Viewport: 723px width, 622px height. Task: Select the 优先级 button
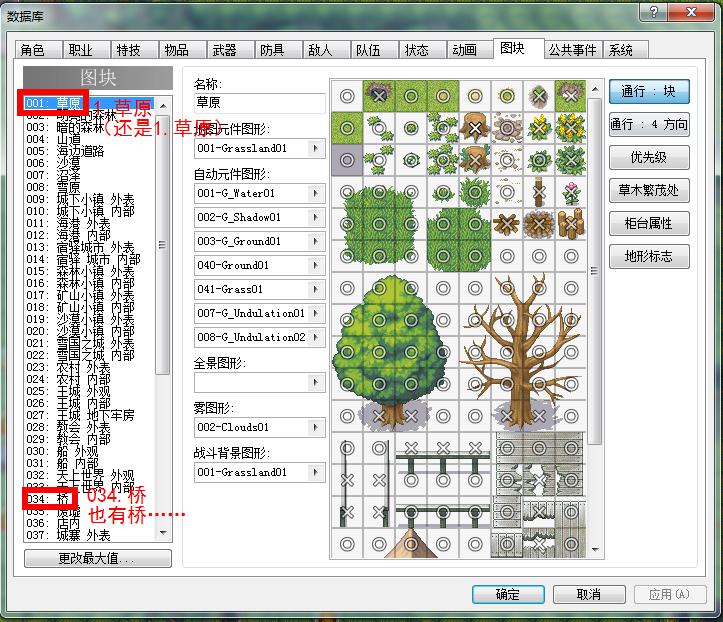coord(649,158)
